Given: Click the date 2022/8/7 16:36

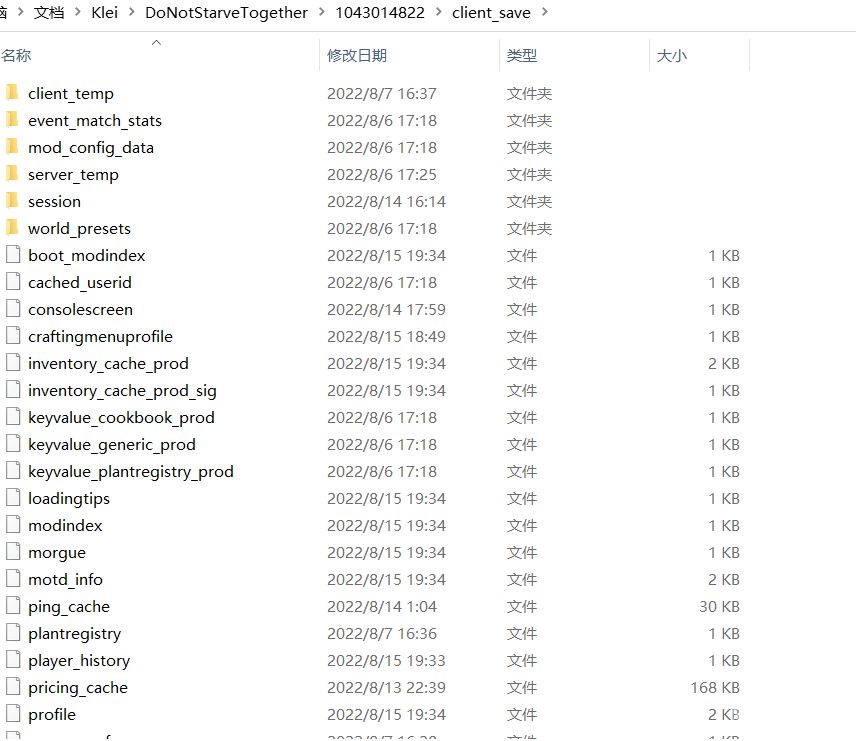Looking at the screenshot, I should (382, 633).
